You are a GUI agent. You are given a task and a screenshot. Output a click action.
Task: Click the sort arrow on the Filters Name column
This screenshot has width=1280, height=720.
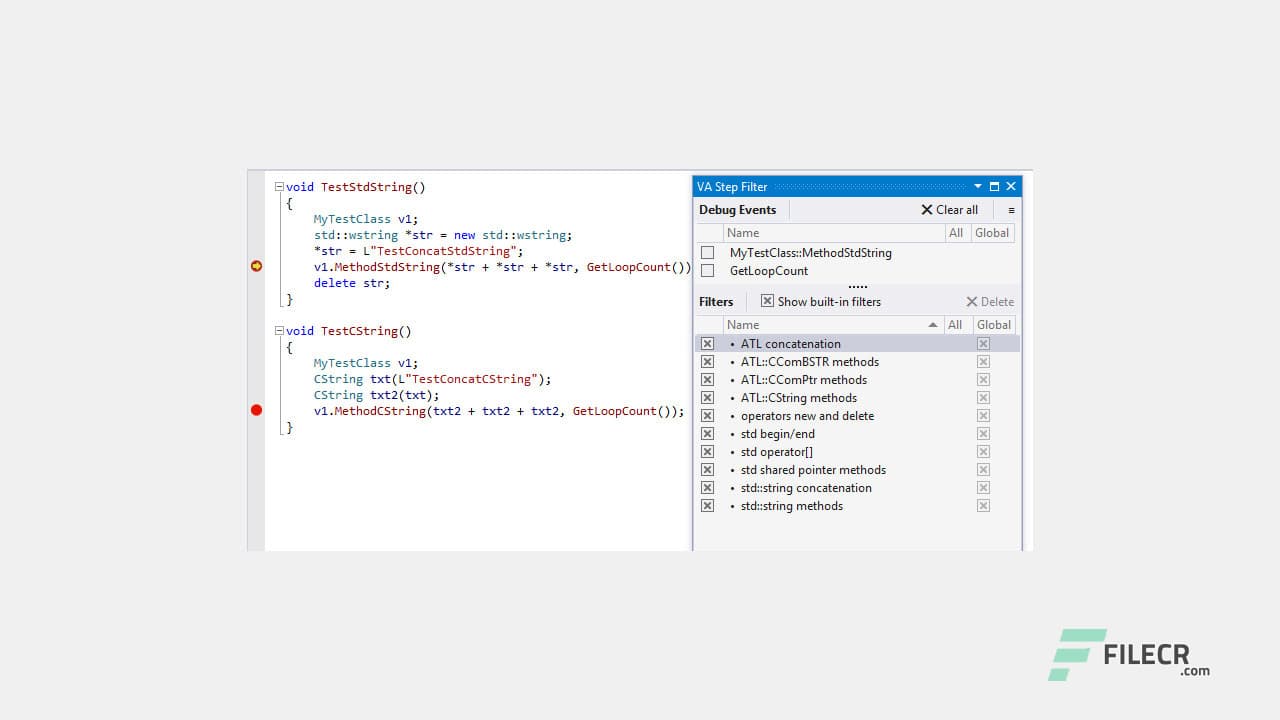pyautogui.click(x=930, y=324)
